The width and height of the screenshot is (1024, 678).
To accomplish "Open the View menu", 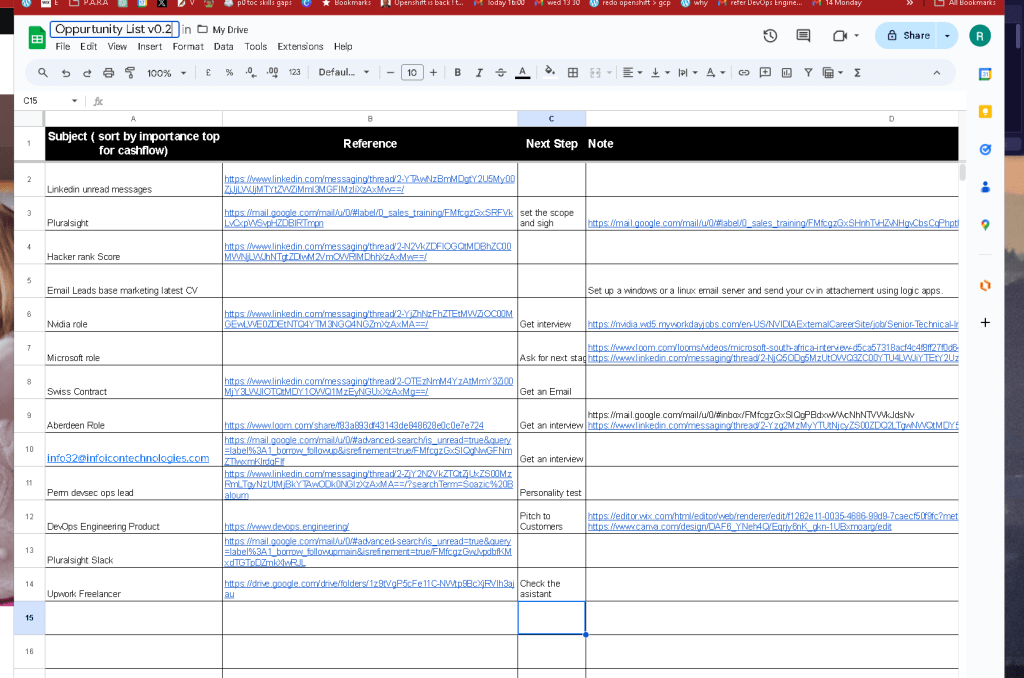I will [x=117, y=47].
